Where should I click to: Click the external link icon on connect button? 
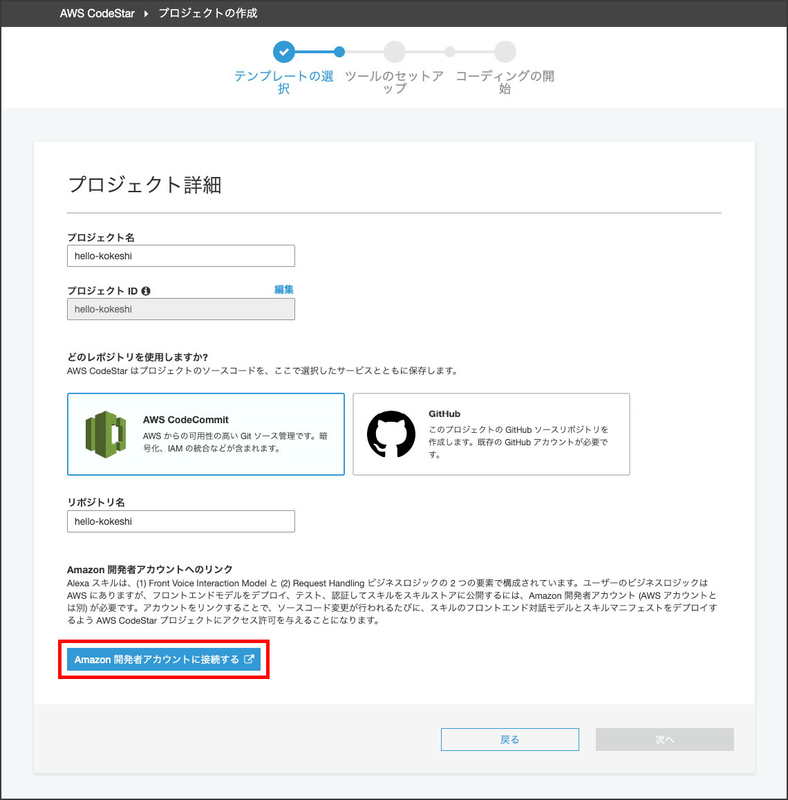[x=249, y=659]
